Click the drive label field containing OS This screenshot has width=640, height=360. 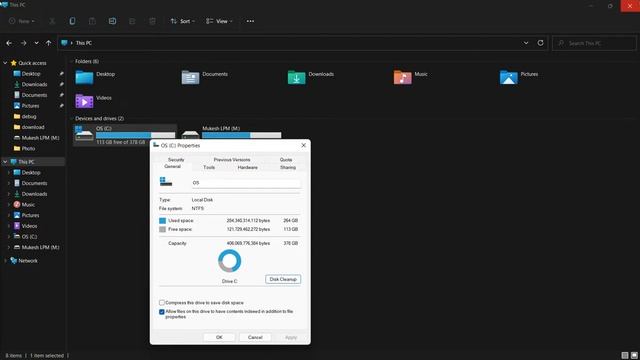(x=246, y=183)
